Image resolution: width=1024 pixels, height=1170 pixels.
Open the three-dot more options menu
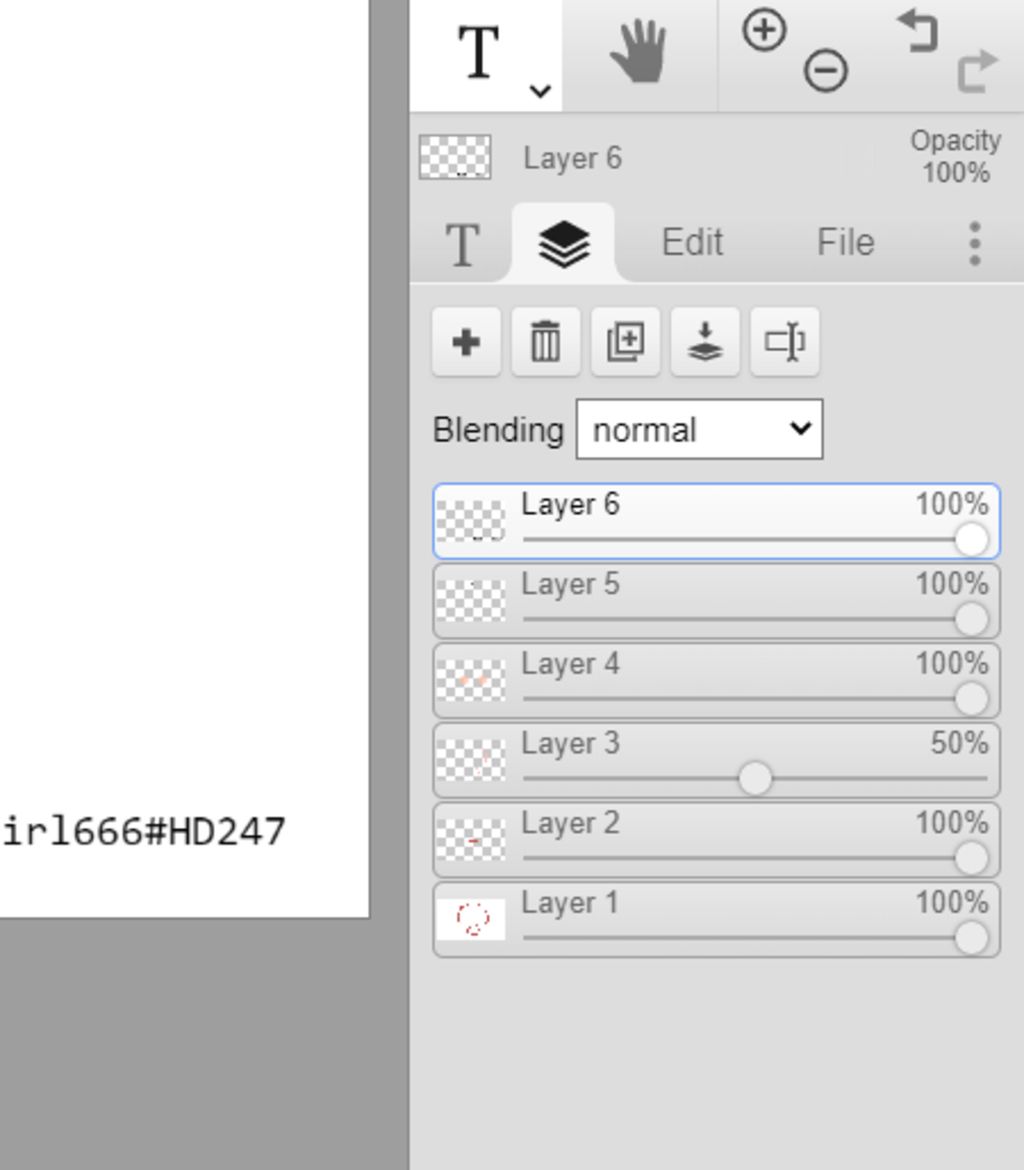[975, 243]
